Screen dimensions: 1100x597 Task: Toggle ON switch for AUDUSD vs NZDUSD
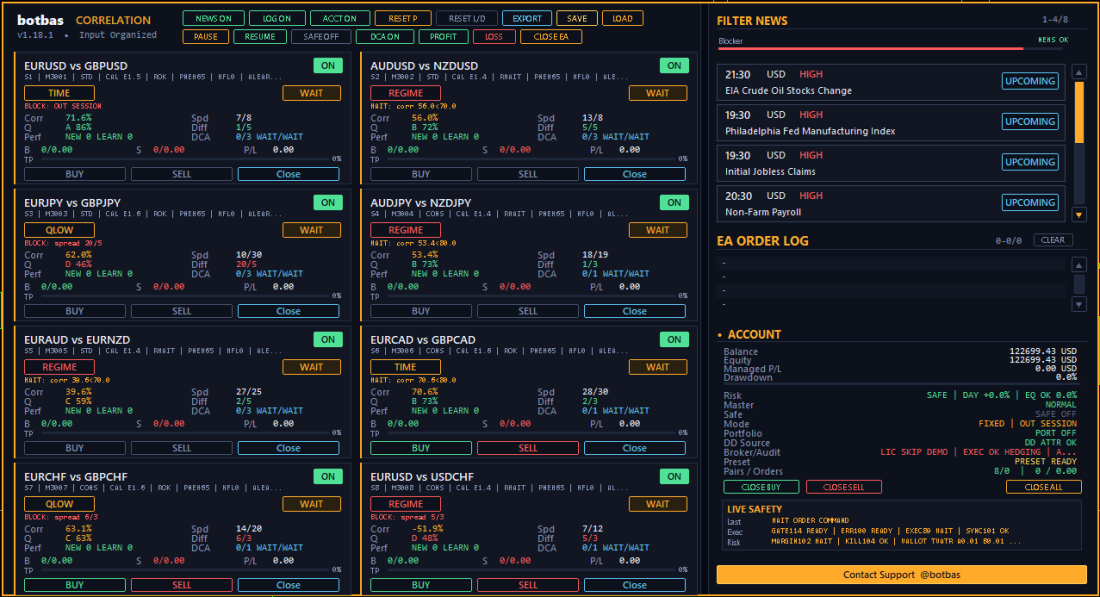[674, 66]
